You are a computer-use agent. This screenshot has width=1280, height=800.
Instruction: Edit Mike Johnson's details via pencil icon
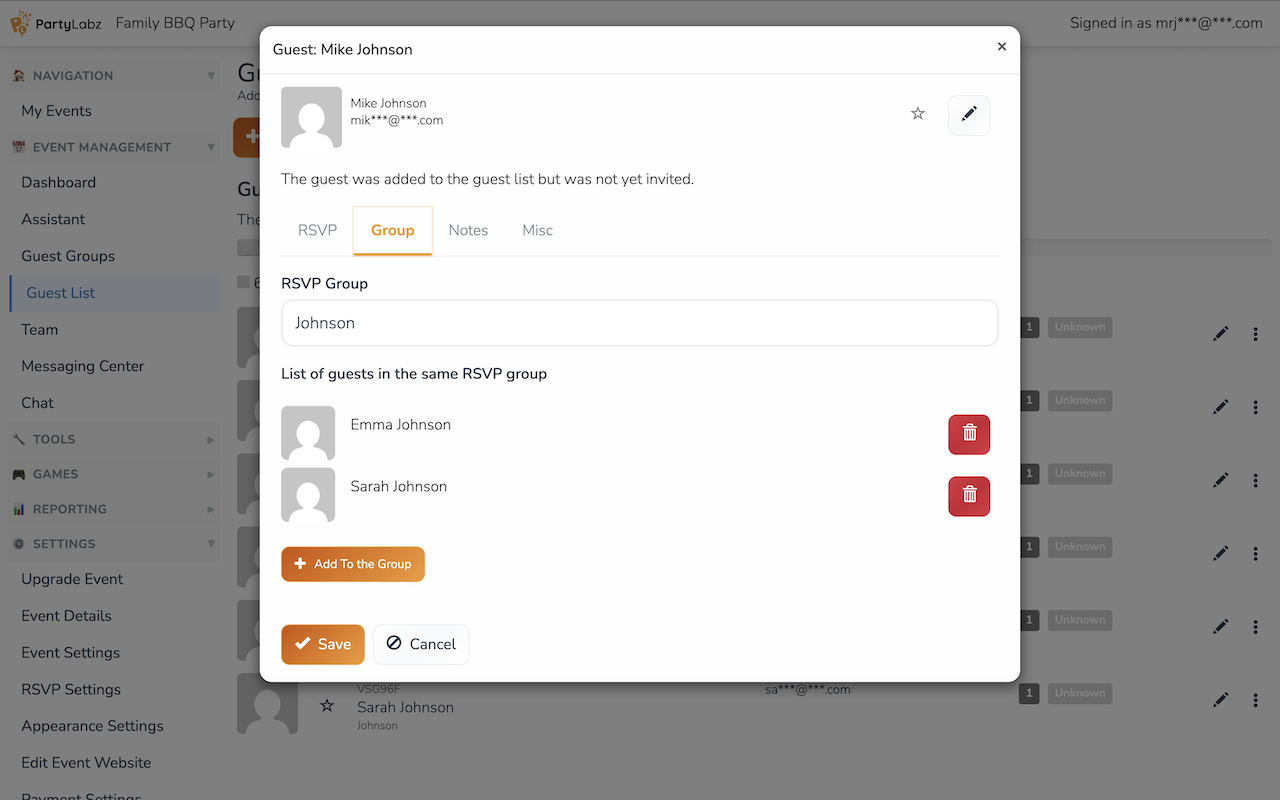point(969,115)
